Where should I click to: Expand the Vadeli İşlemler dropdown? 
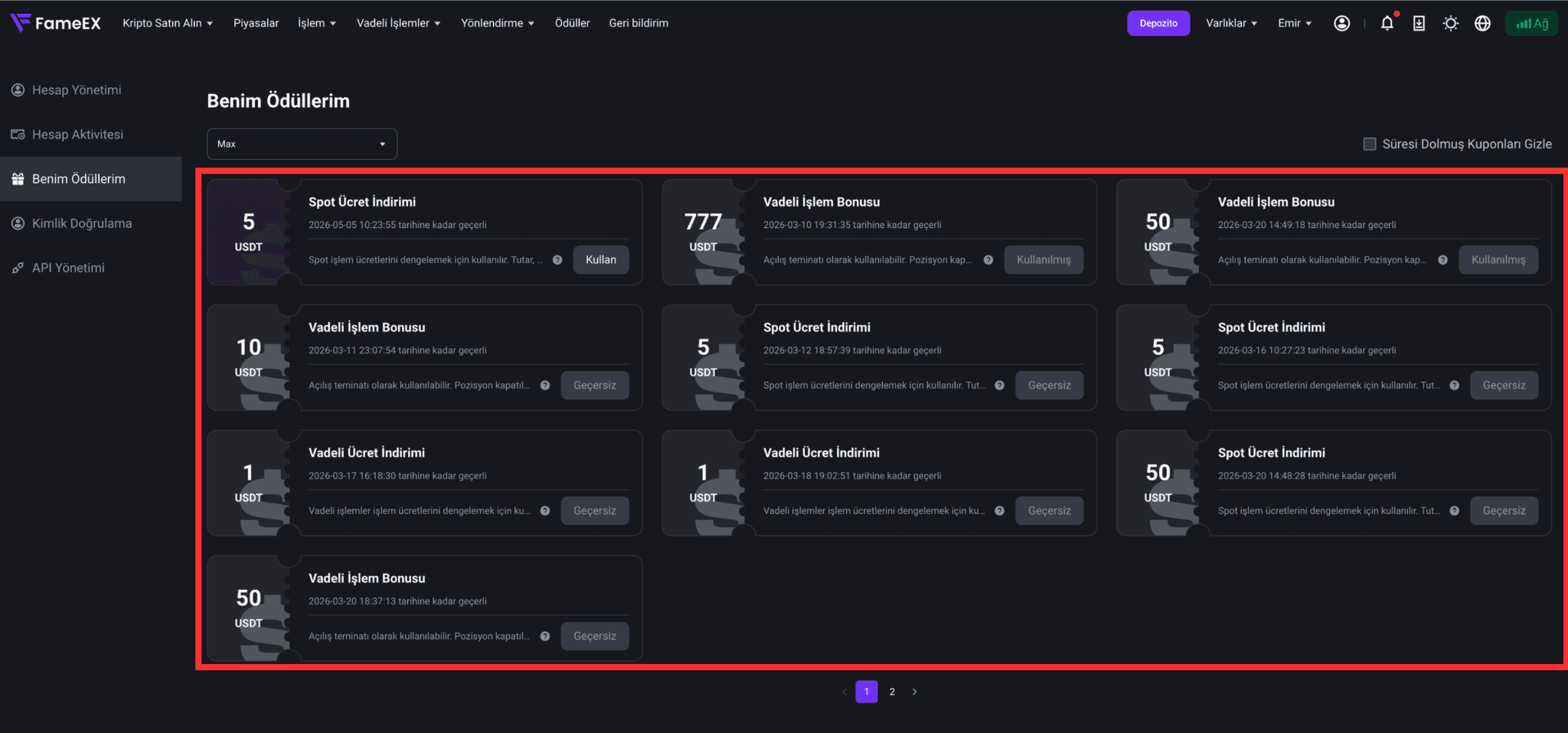pos(399,23)
